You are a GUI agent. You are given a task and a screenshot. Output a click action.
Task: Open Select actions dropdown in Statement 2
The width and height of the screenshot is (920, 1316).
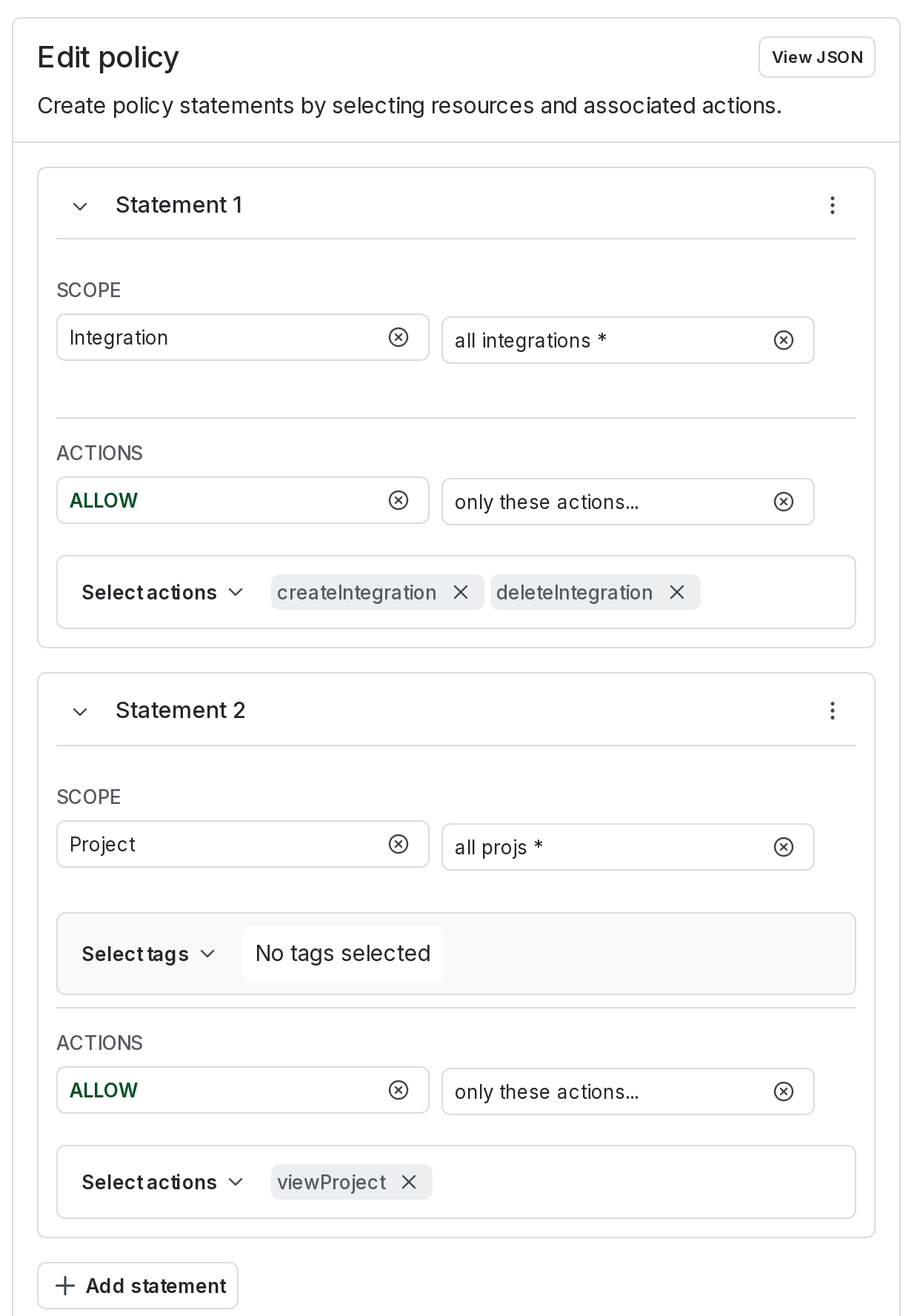[162, 1182]
